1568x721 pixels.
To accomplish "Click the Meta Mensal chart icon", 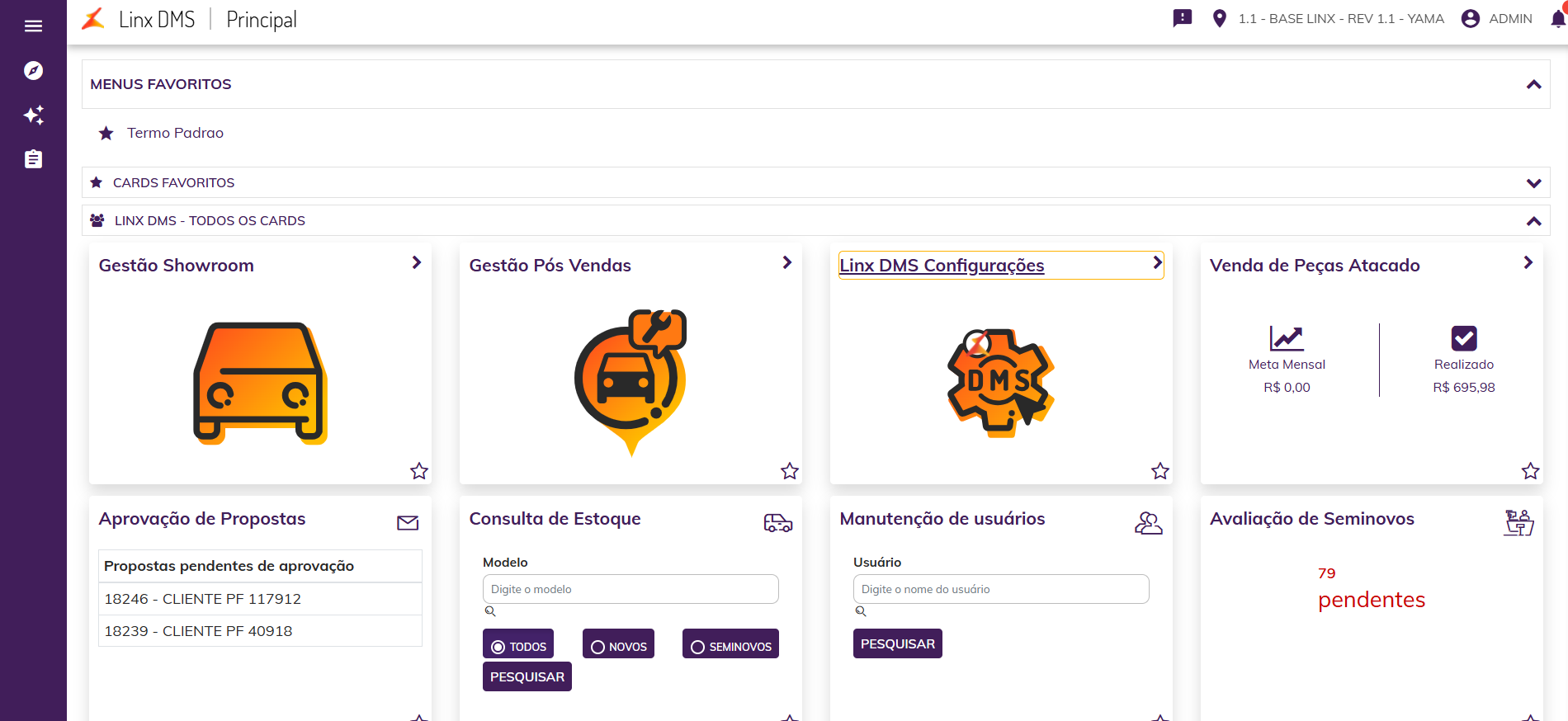I will pos(1287,338).
